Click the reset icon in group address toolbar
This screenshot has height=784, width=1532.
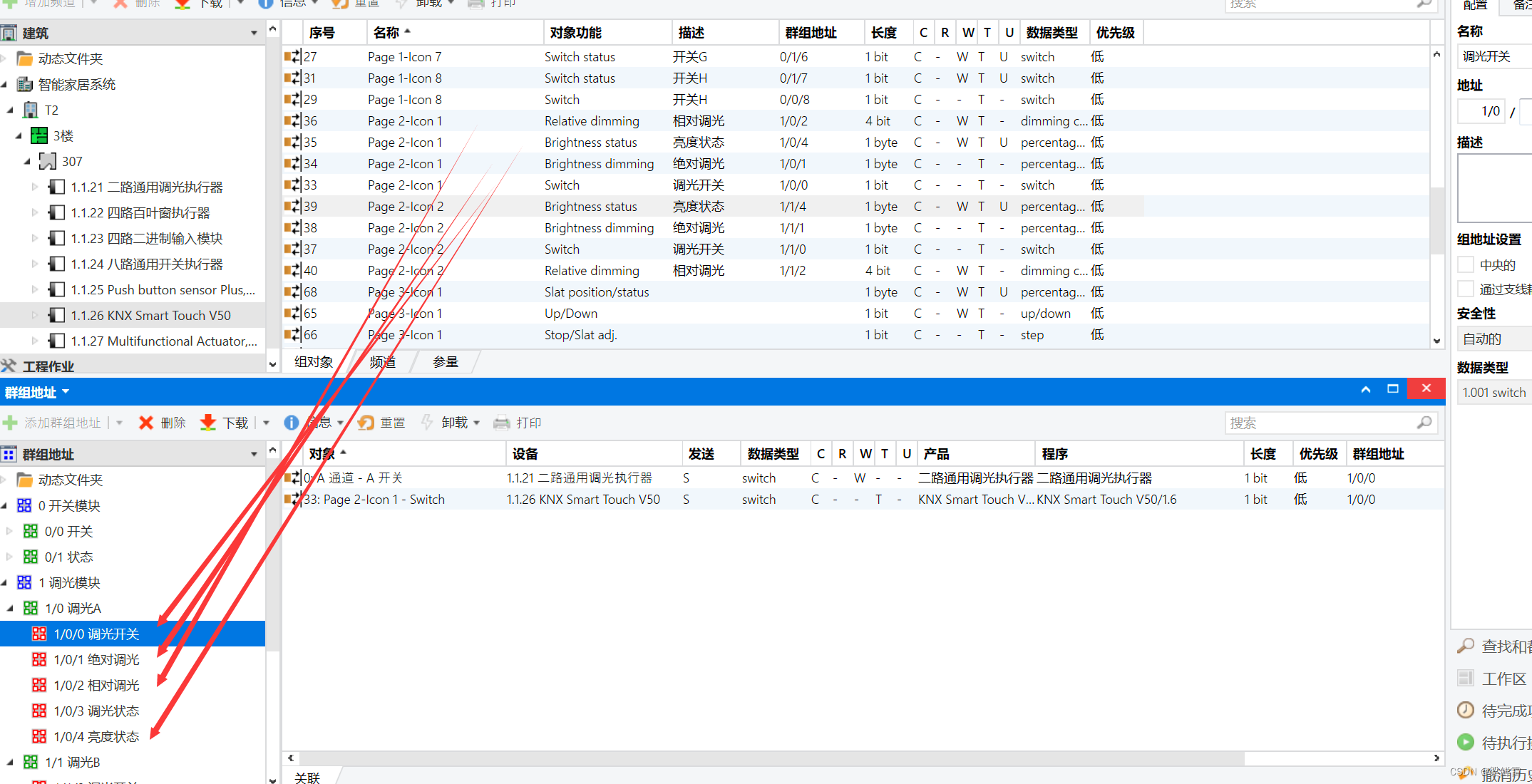[366, 423]
